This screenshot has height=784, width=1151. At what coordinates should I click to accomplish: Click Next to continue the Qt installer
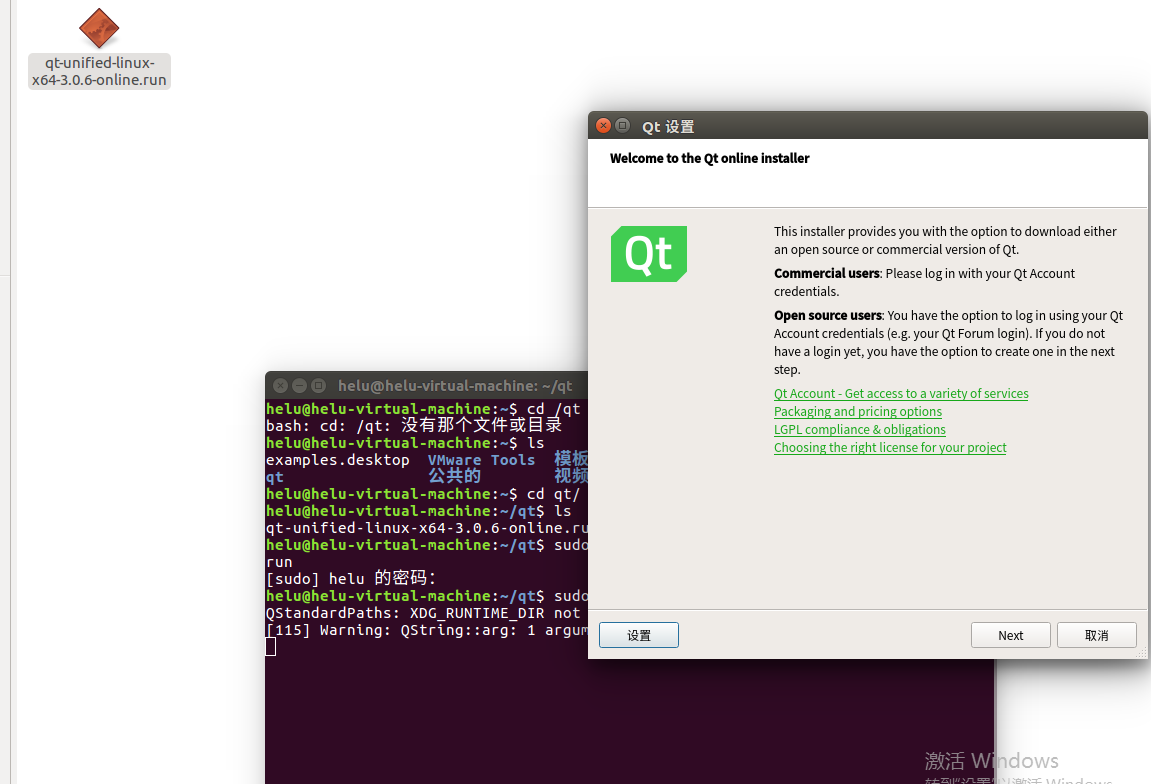coord(1011,635)
